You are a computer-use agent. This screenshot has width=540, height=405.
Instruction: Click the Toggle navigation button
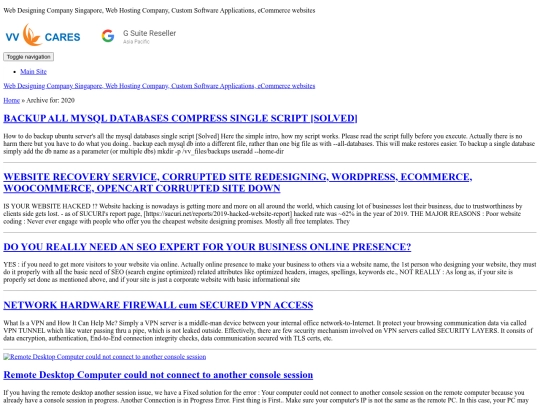[29, 57]
